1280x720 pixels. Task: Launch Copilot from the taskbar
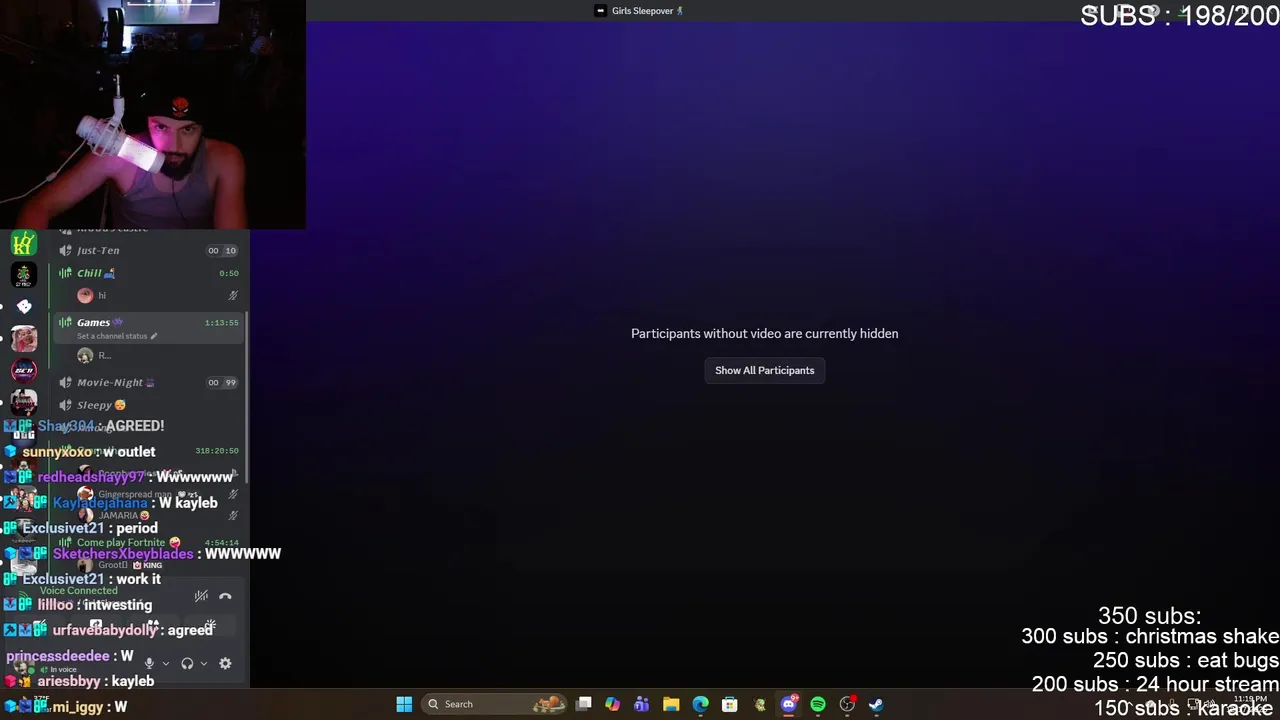coord(612,704)
